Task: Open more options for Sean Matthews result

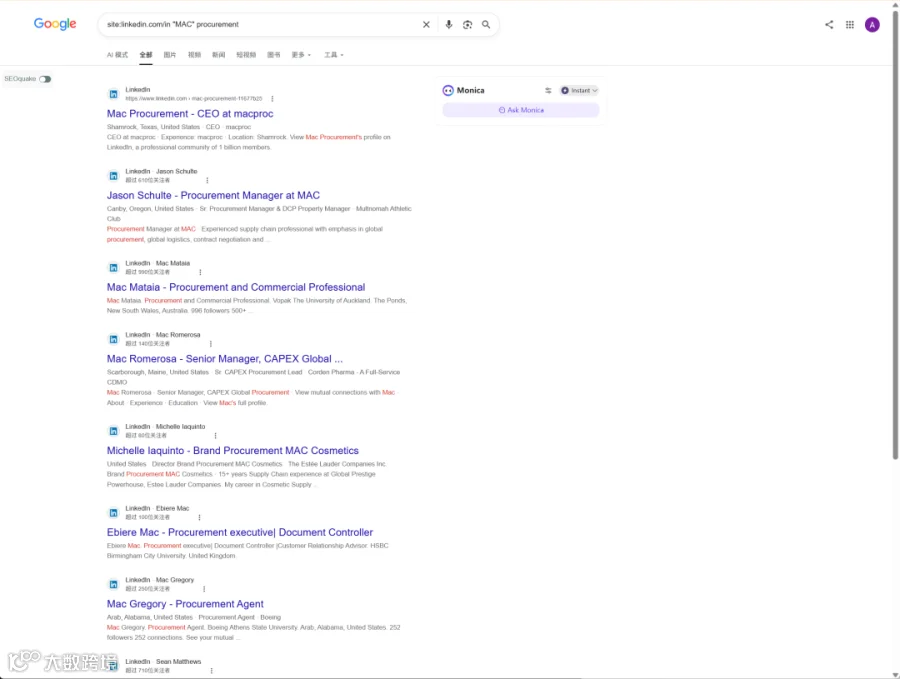Action: tap(211, 670)
